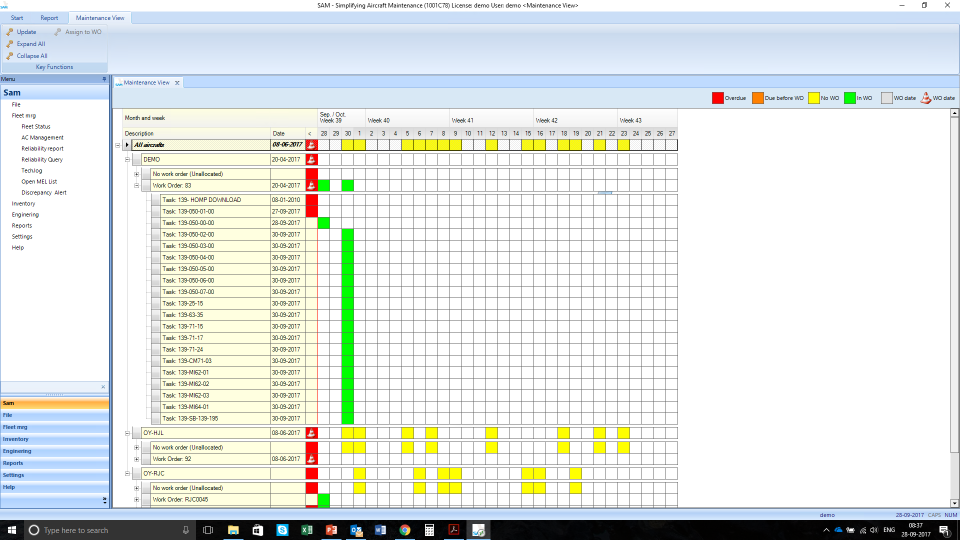Click the Assign to WO icon
960x540 pixels.
pos(58,32)
